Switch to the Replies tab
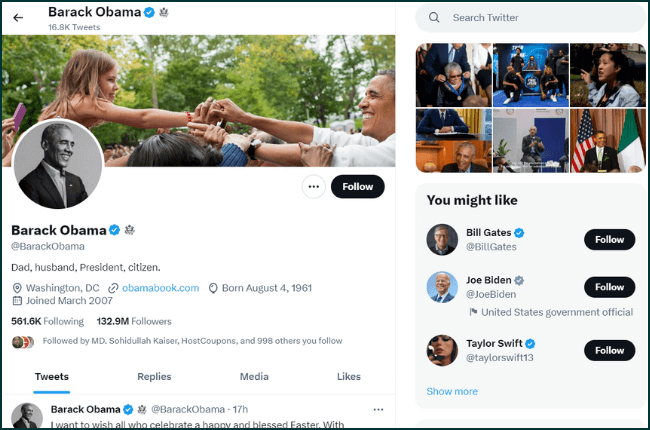The width and height of the screenshot is (650, 430). pyautogui.click(x=154, y=377)
